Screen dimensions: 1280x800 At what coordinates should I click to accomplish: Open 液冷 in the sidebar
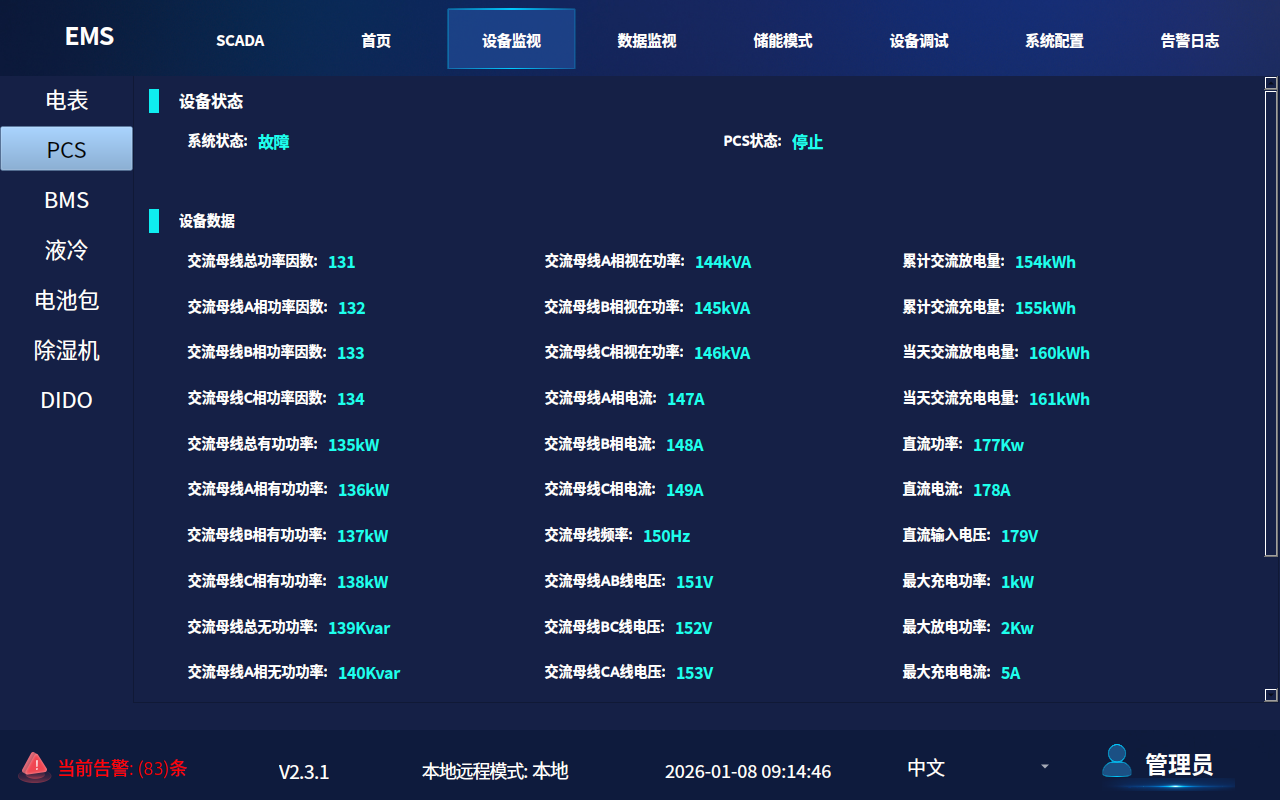pyautogui.click(x=67, y=250)
